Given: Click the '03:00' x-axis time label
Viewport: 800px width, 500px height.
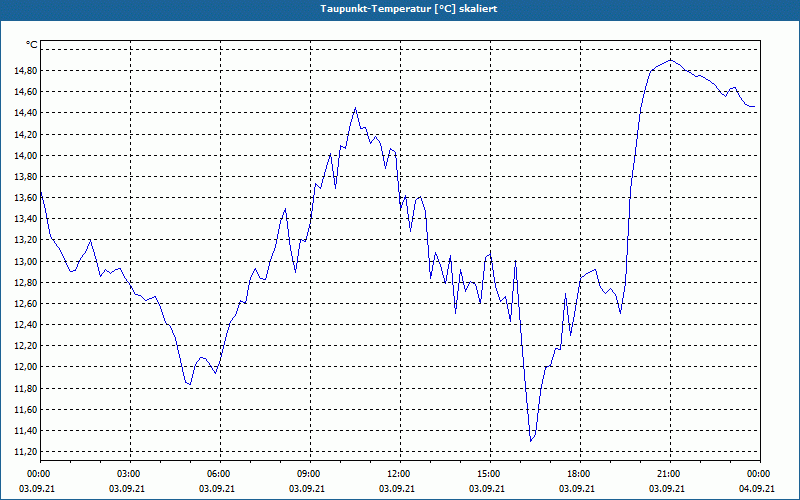Looking at the screenshot, I should pyautogui.click(x=130, y=473).
